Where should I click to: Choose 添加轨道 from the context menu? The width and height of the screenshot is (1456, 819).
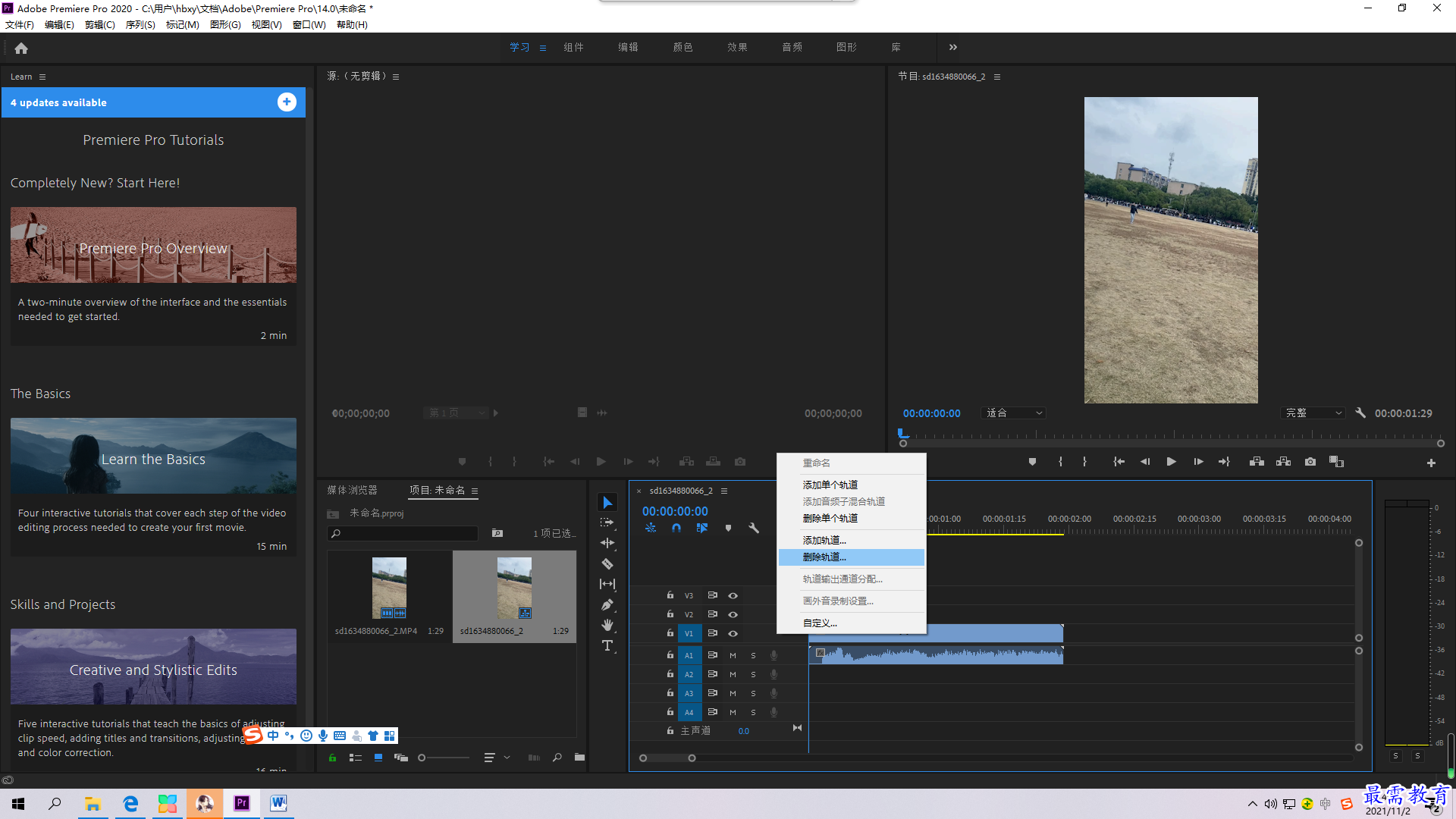[851, 540]
